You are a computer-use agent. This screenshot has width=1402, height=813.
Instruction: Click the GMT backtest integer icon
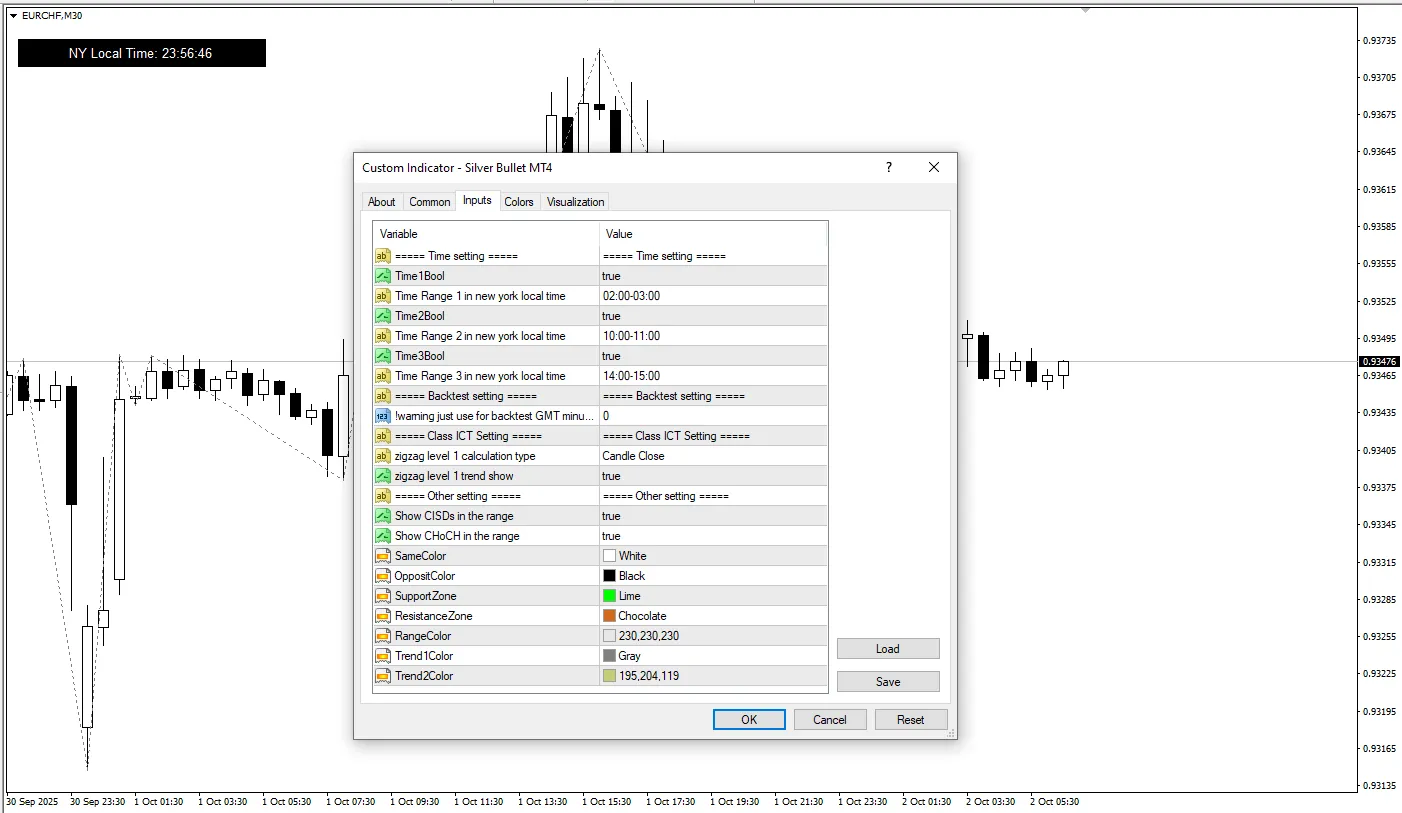click(382, 416)
